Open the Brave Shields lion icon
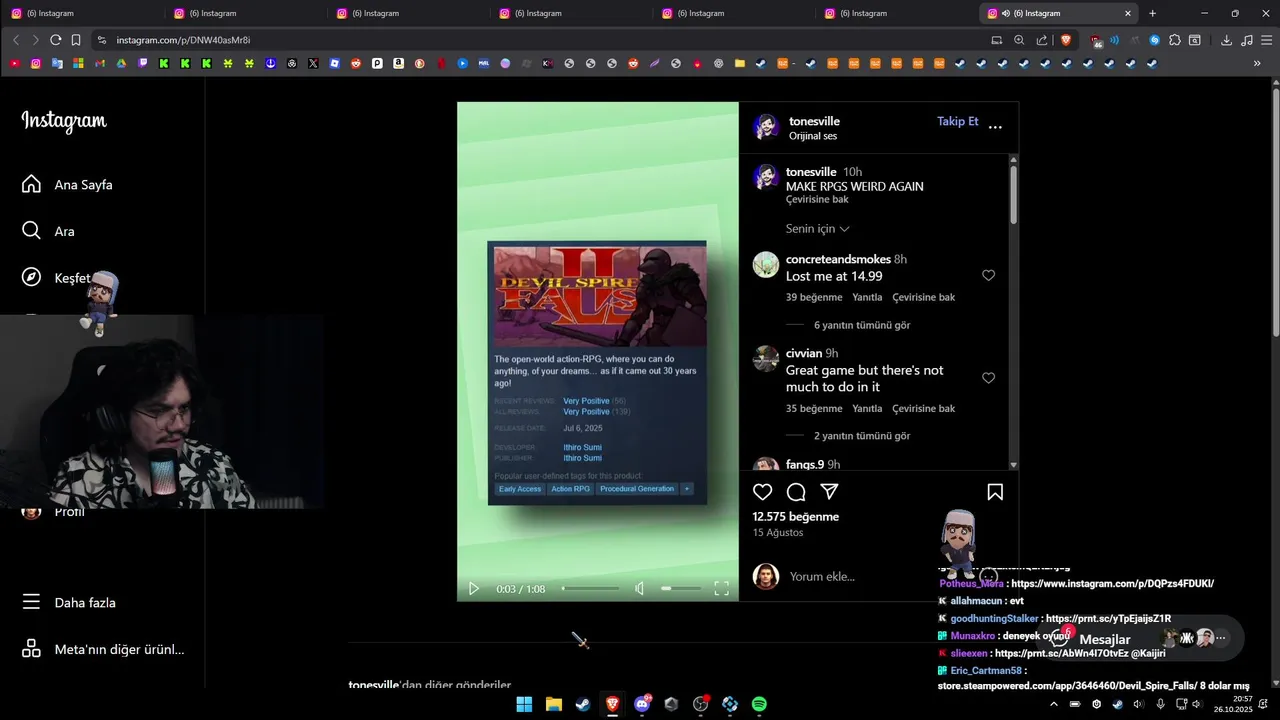This screenshot has height=720, width=1280. tap(1065, 40)
